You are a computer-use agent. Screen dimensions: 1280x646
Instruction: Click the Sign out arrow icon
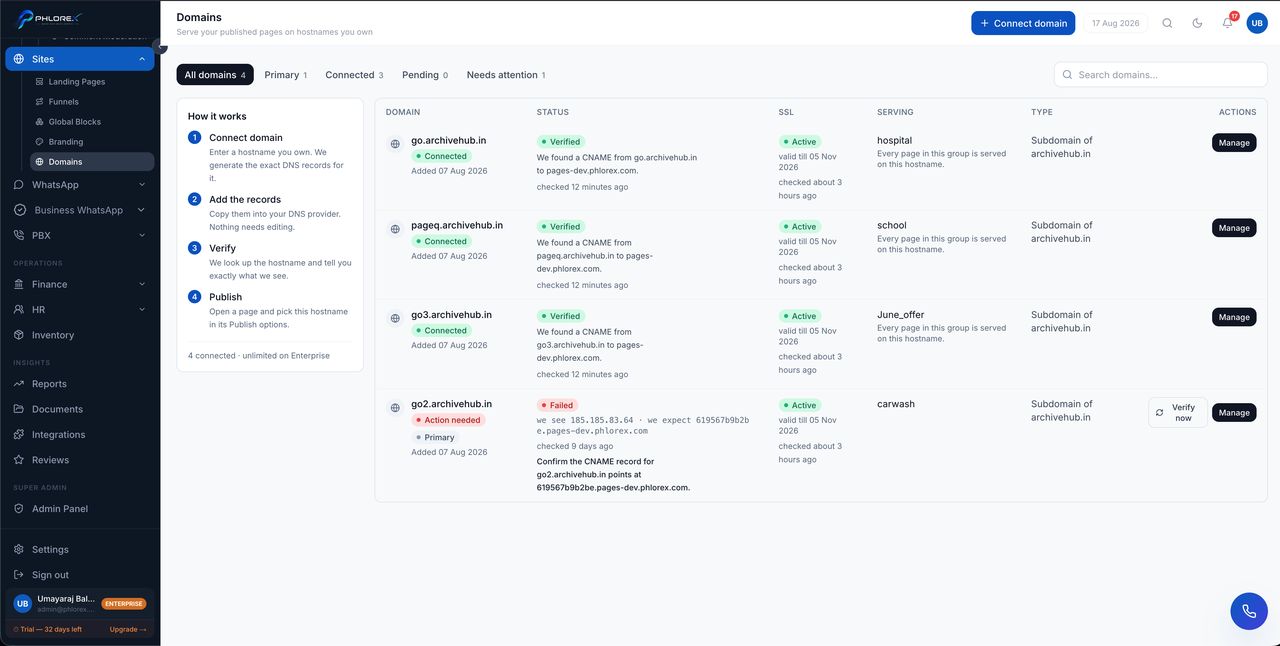[x=19, y=575]
